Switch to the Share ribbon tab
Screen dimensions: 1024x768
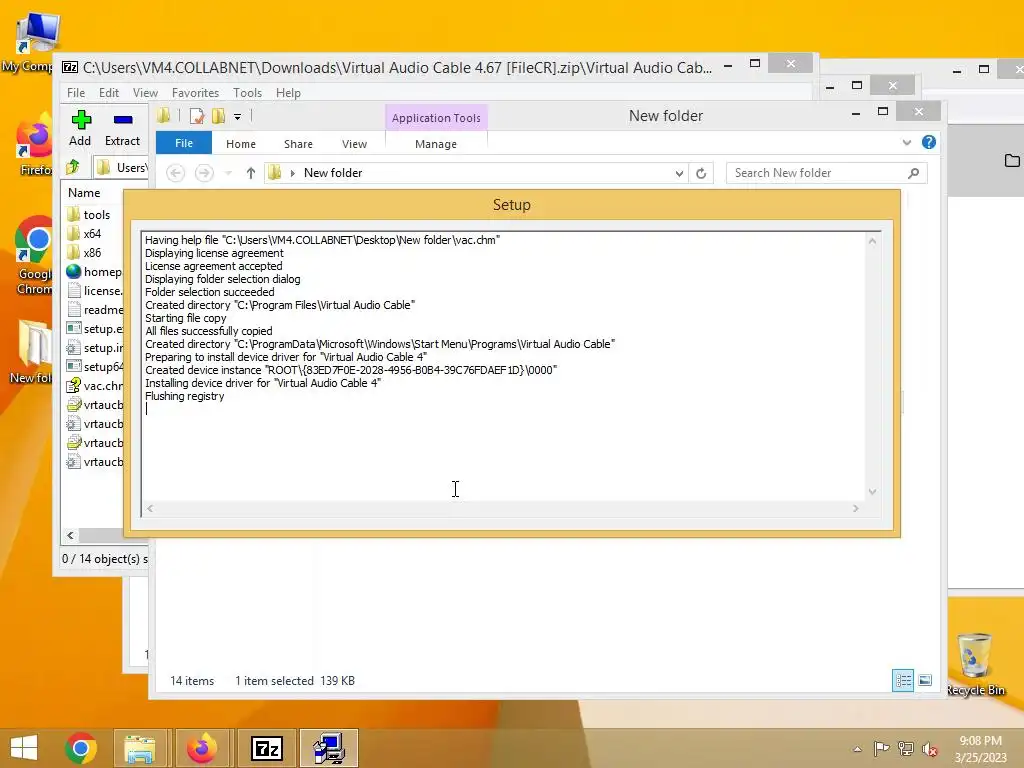point(298,144)
